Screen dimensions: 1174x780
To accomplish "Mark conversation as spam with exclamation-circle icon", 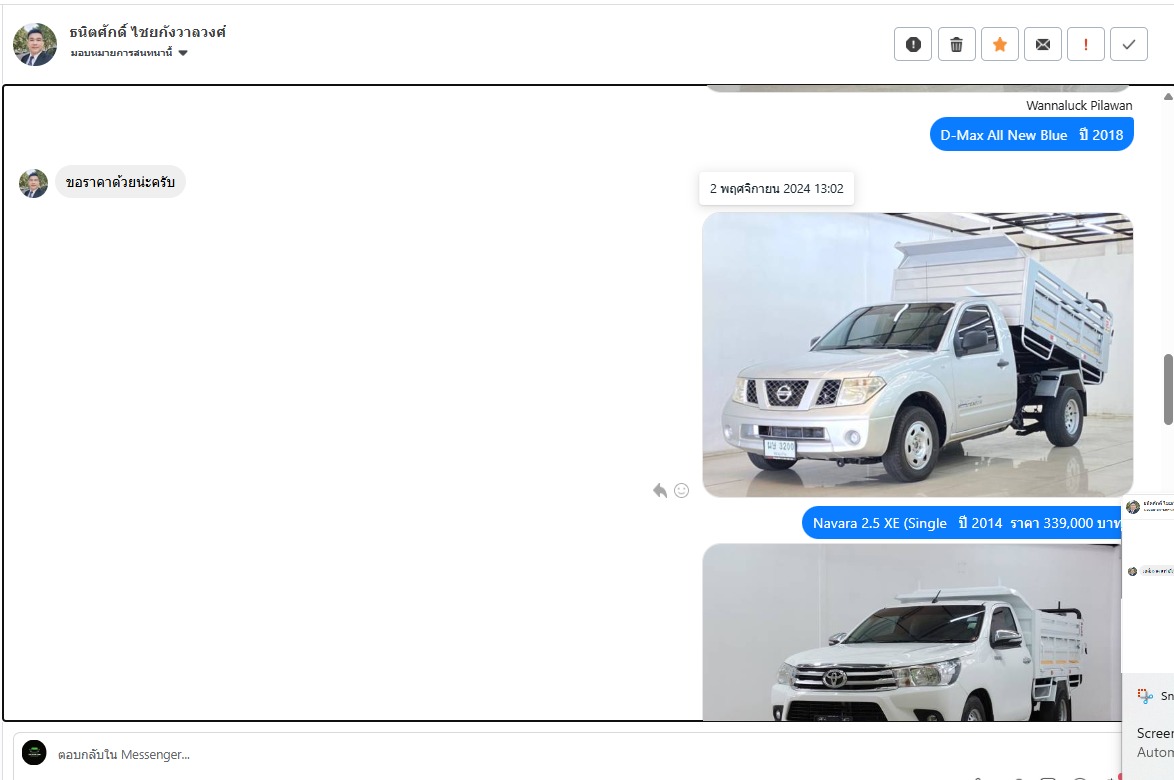I will point(913,44).
